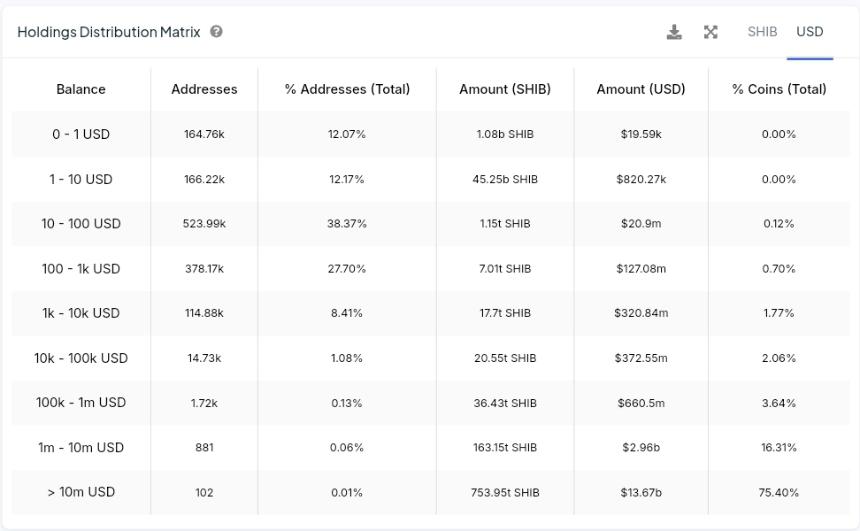This screenshot has height=531, width=860.
Task: Click the 8.41% addresses percentage
Action: [347, 313]
